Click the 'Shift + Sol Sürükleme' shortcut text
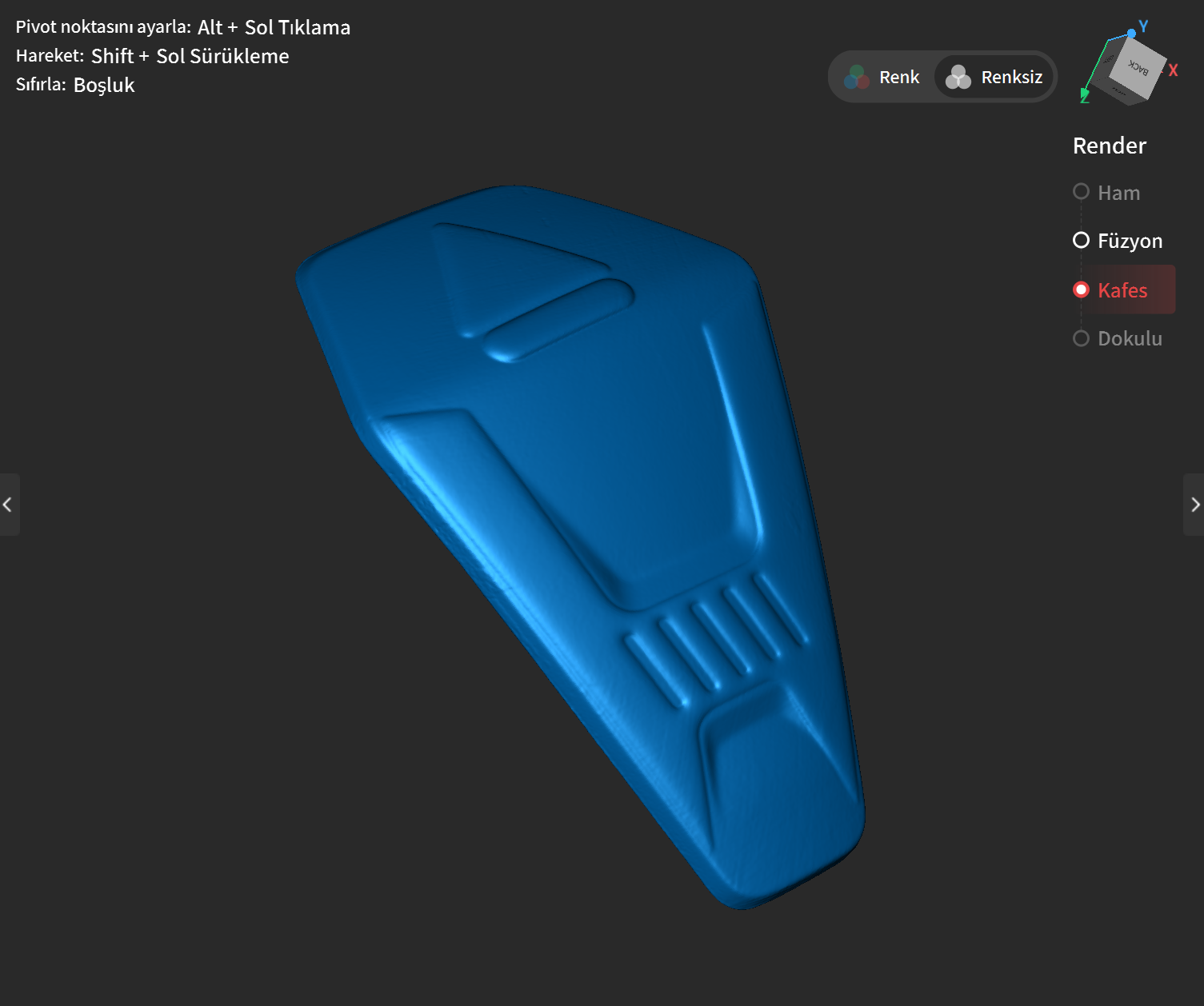This screenshot has height=1006, width=1204. pos(190,56)
